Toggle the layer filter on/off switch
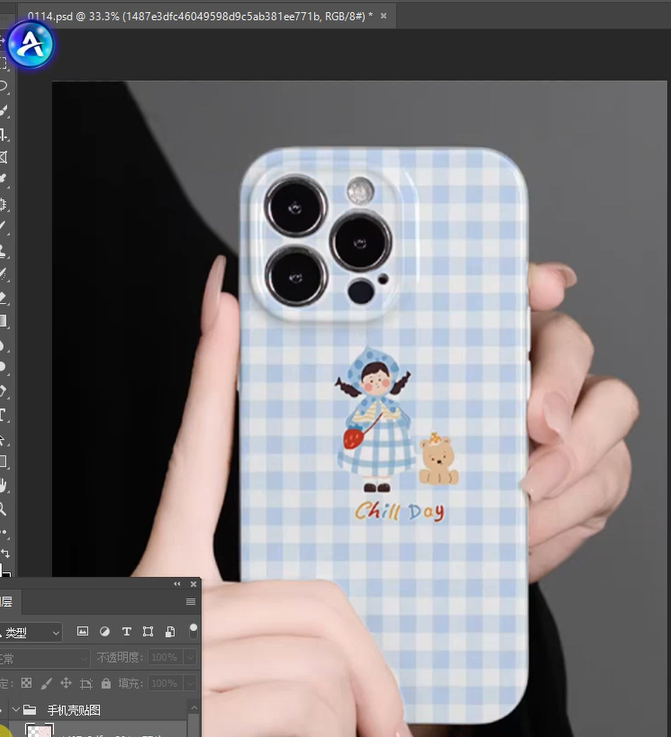 point(193,631)
